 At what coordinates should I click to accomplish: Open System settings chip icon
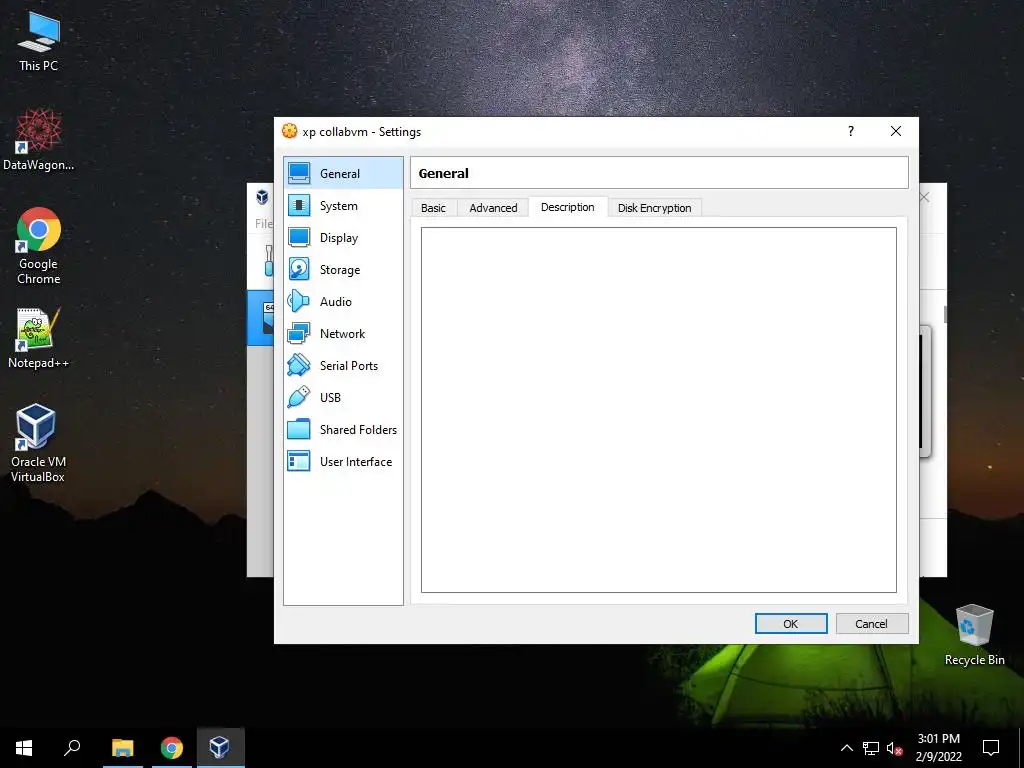coord(299,205)
